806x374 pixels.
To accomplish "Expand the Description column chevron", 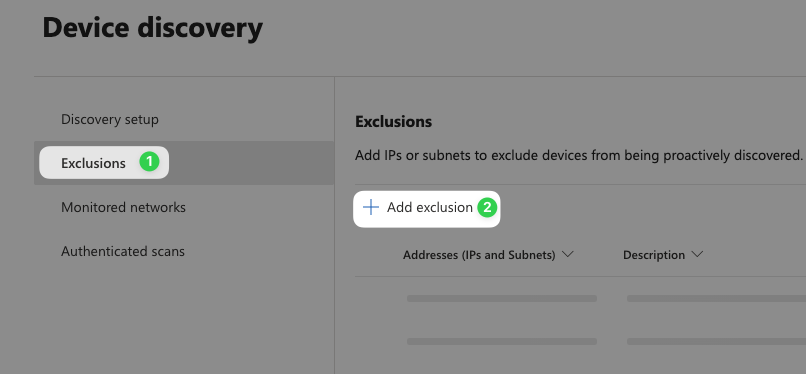I will tap(697, 255).
